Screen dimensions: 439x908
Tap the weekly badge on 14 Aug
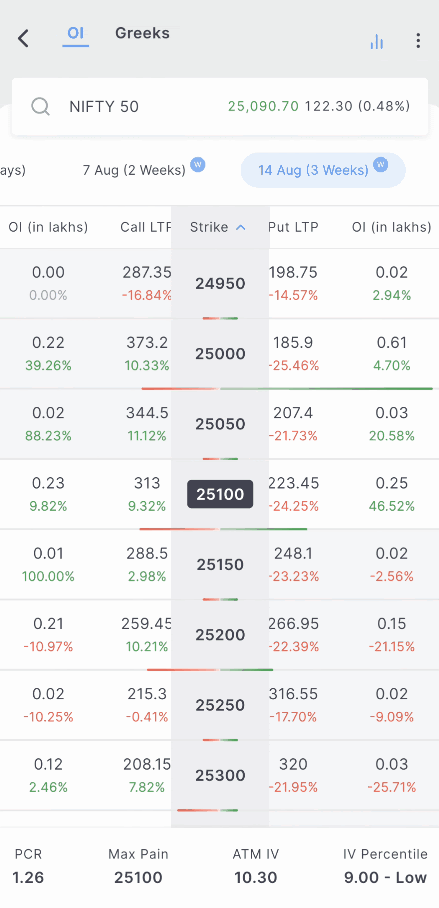point(381,166)
